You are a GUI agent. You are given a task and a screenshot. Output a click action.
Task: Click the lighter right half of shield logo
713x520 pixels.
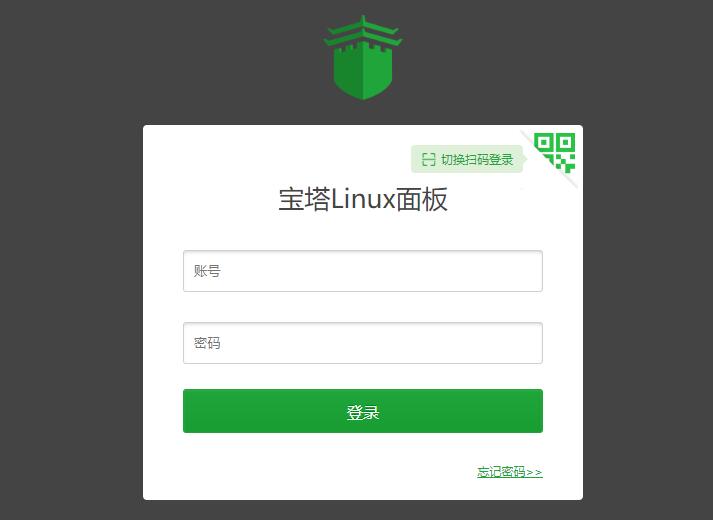(x=378, y=72)
